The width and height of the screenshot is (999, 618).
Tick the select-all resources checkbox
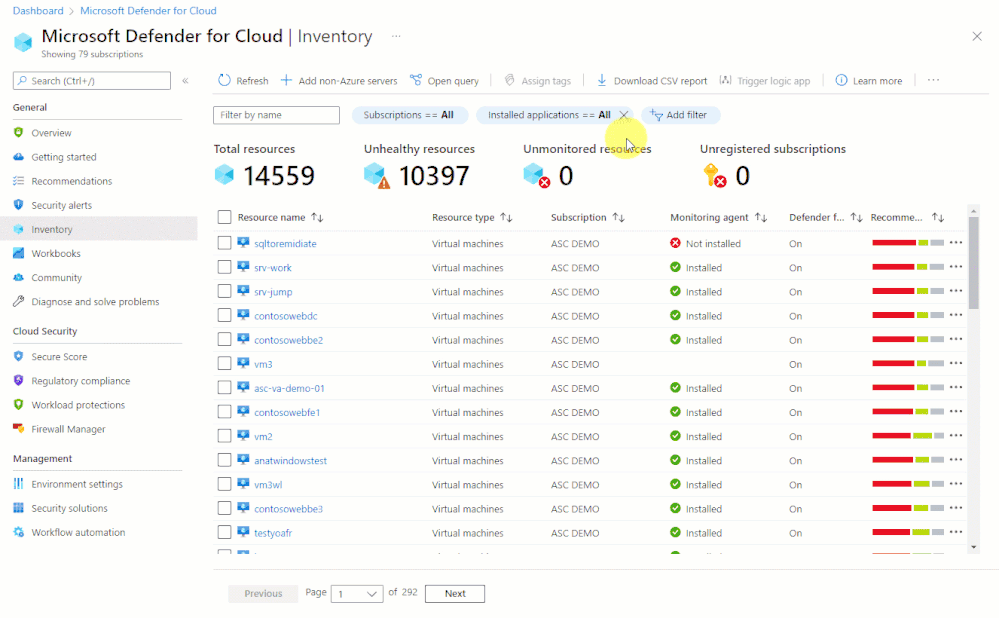pyautogui.click(x=224, y=217)
